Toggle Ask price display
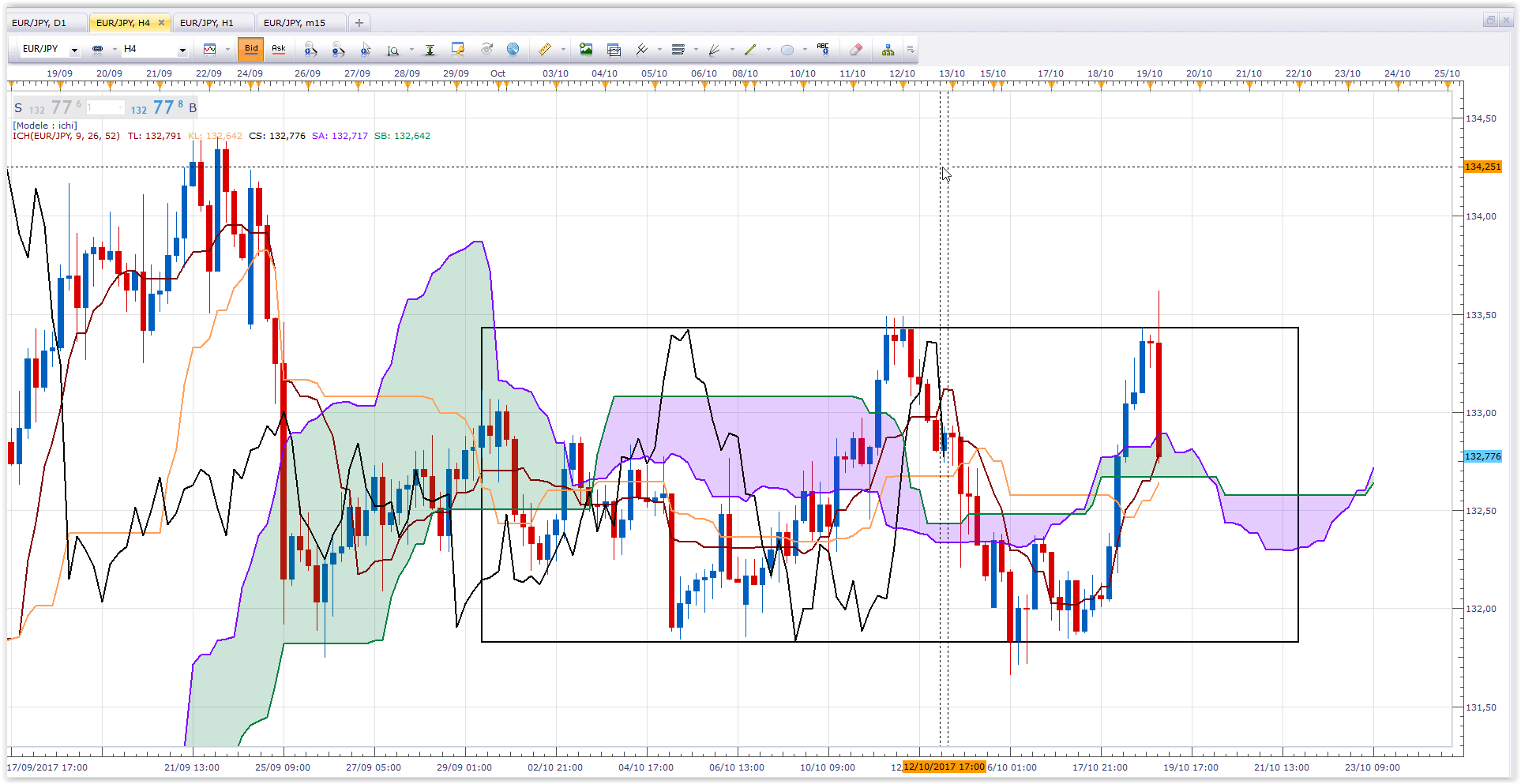 click(x=279, y=49)
